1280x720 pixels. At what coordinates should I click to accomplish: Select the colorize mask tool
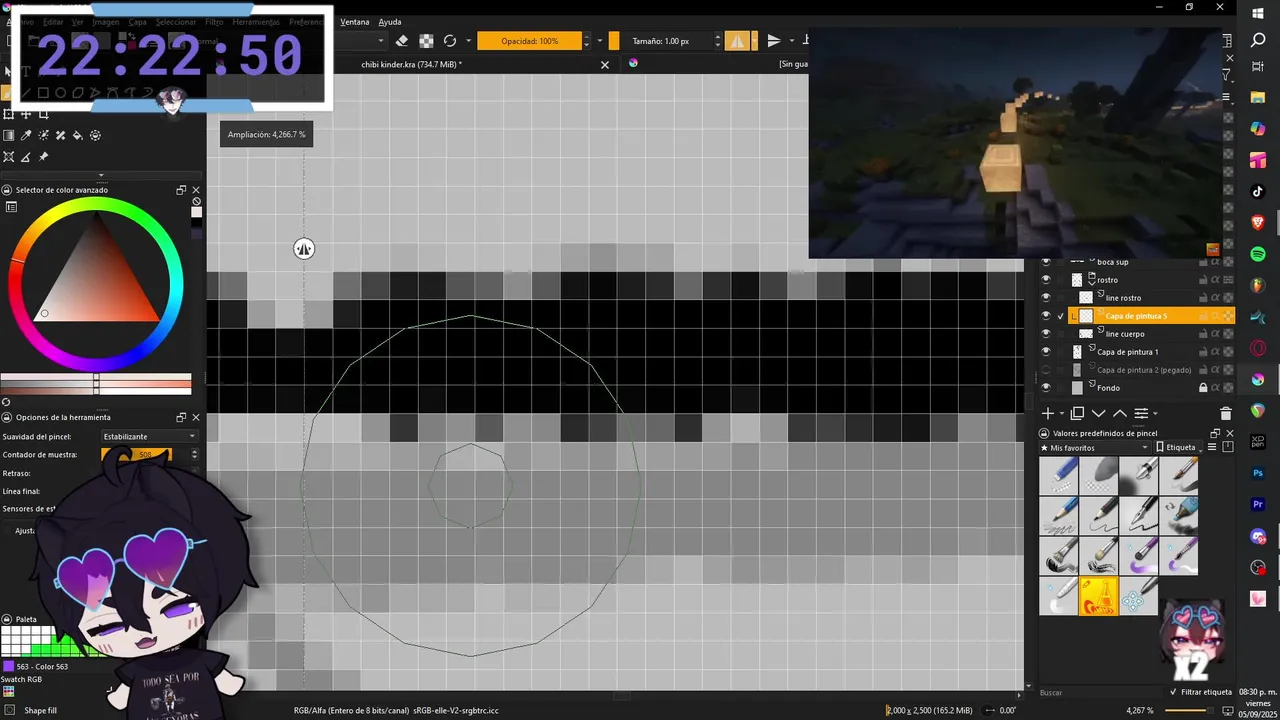pyautogui.click(x=43, y=135)
